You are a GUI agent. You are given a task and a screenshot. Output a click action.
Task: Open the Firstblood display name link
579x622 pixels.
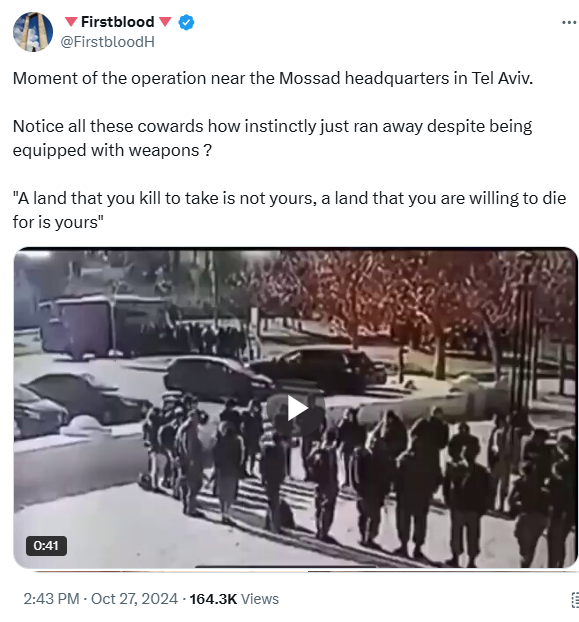point(117,22)
